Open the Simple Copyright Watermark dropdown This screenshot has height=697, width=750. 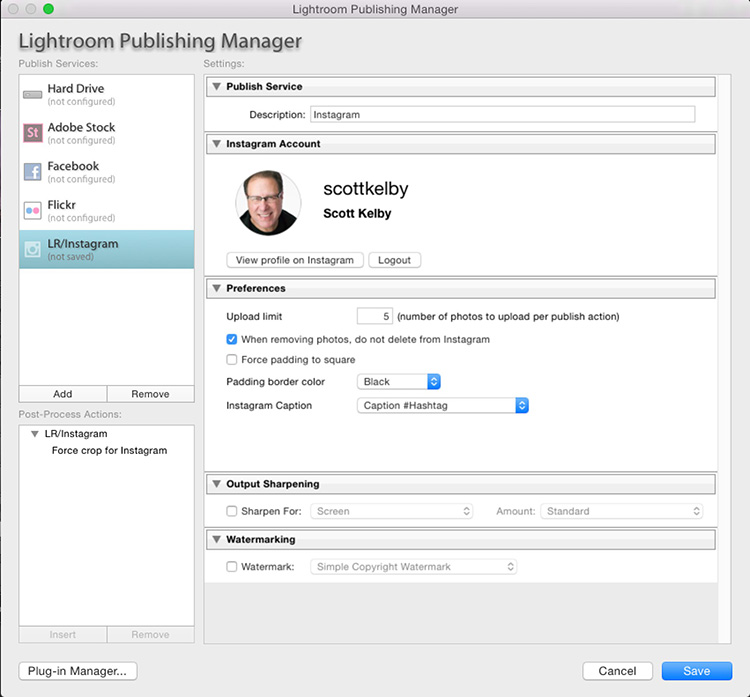414,566
